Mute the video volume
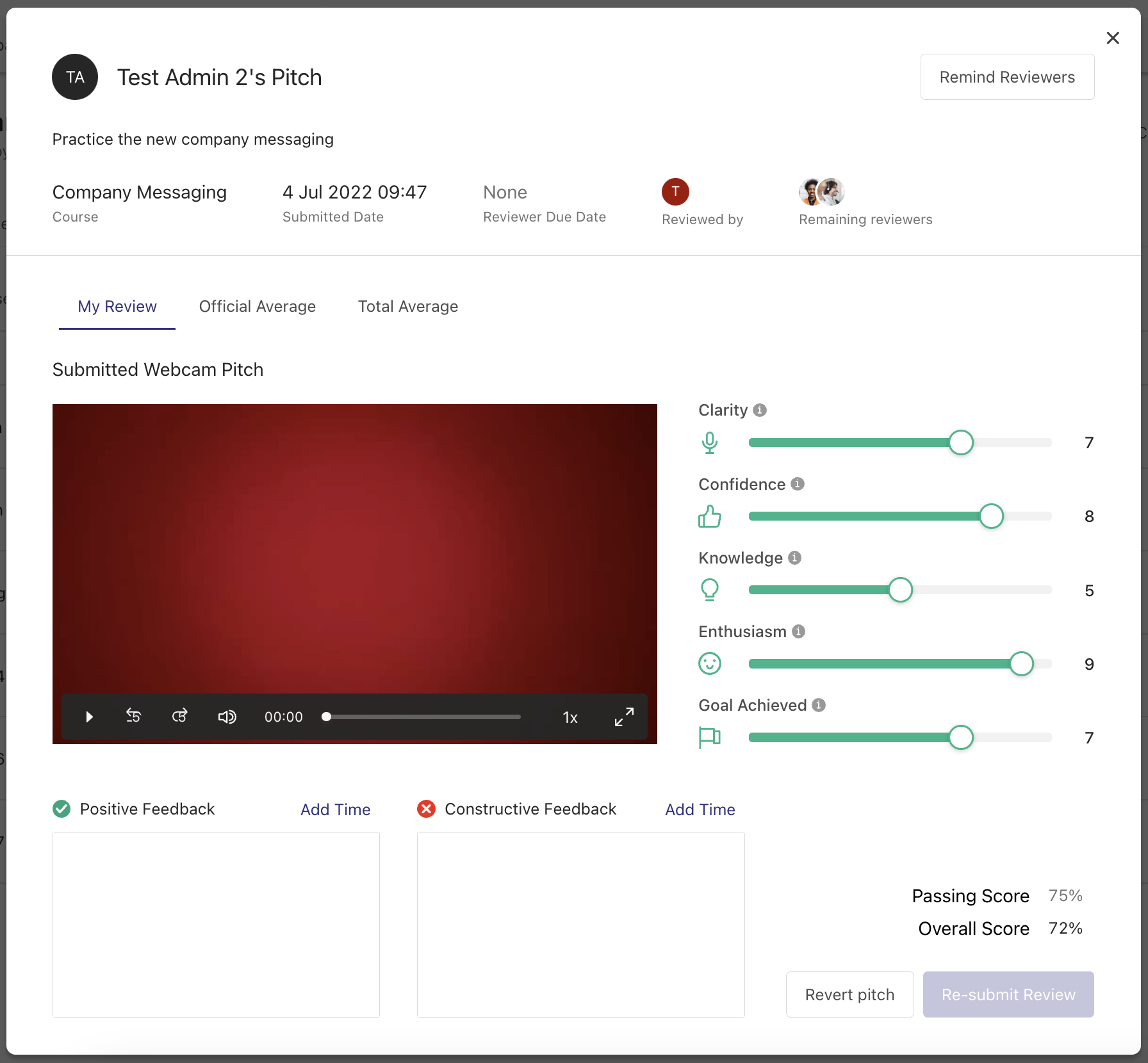This screenshot has width=1148, height=1063. 227,717
